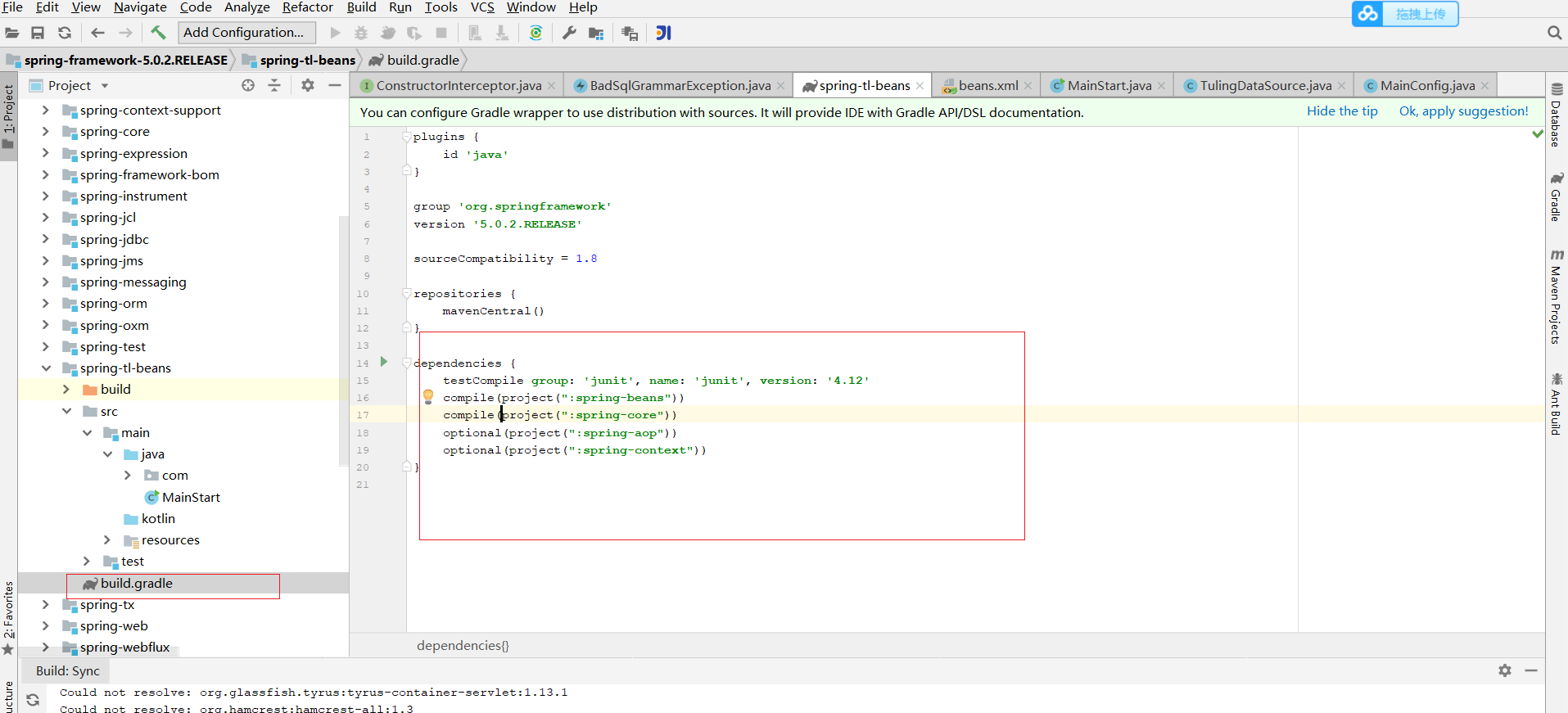Click the 1: Project side tool button
This screenshot has width=1568, height=713.
tap(8, 115)
